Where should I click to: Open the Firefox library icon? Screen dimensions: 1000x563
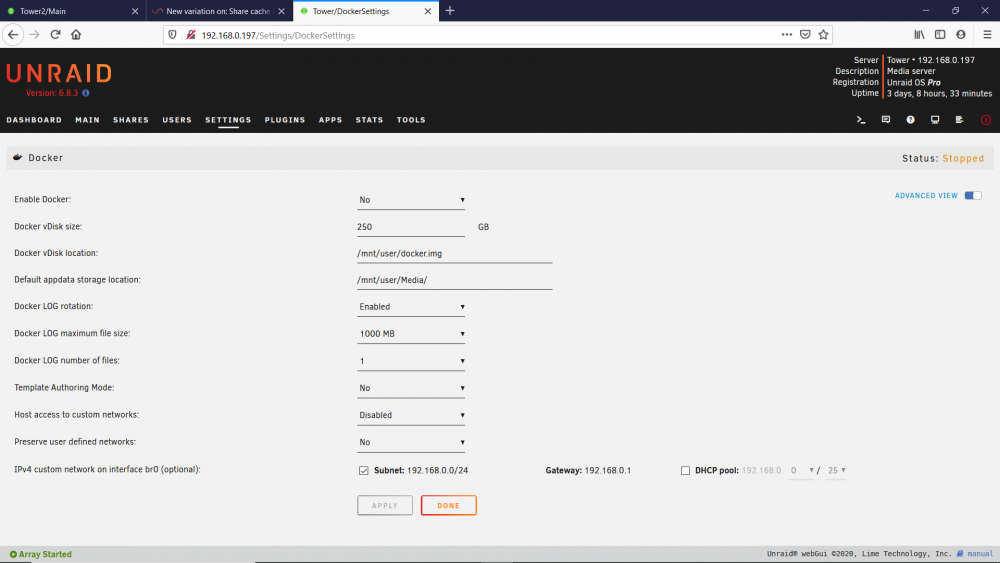(919, 34)
